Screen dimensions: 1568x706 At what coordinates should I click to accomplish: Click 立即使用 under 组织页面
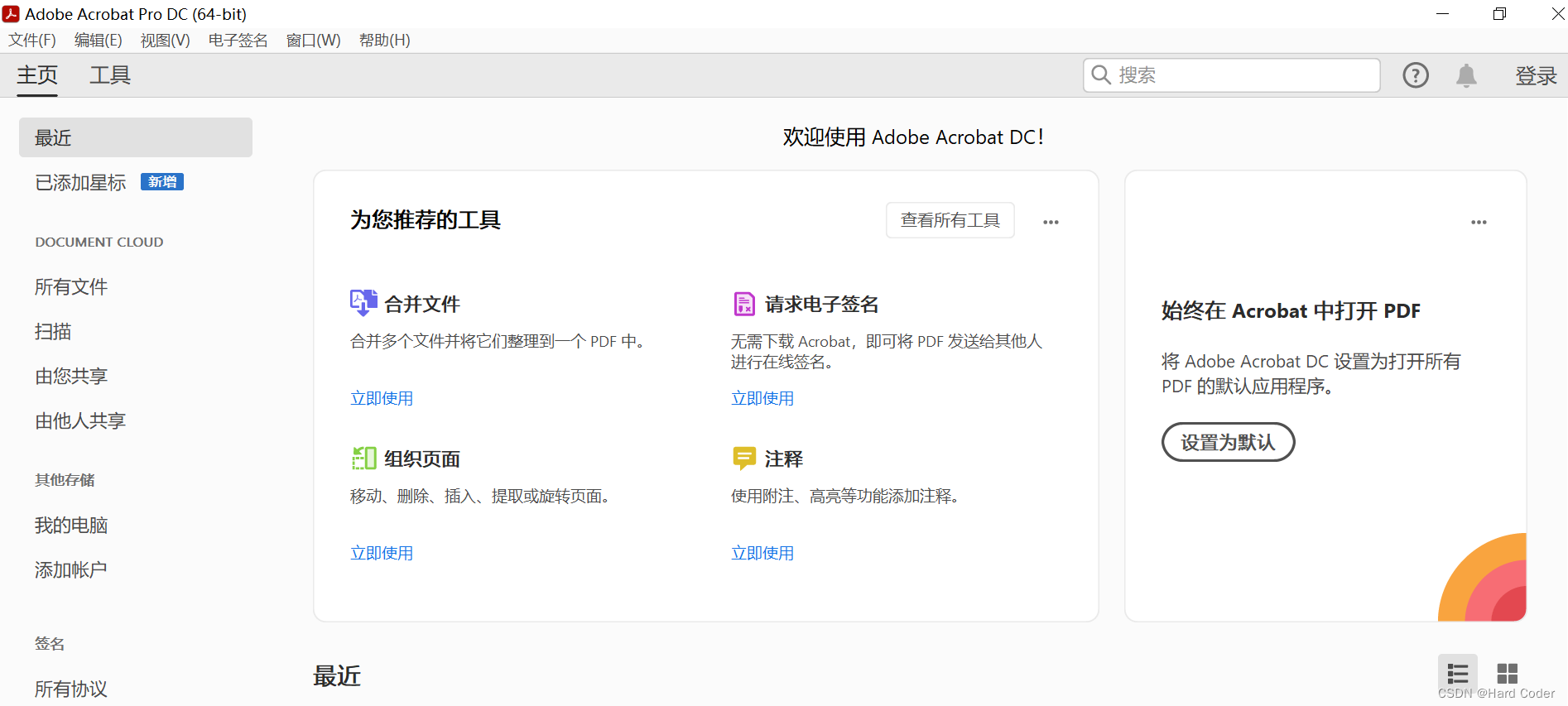tap(382, 553)
